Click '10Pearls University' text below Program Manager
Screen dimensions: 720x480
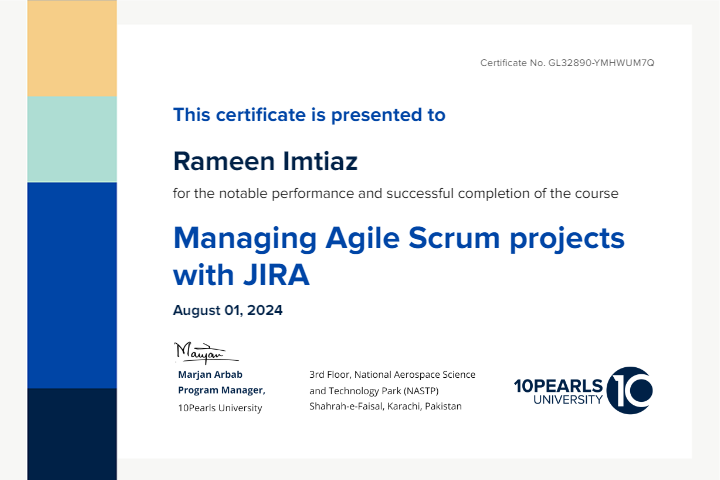[x=220, y=407]
